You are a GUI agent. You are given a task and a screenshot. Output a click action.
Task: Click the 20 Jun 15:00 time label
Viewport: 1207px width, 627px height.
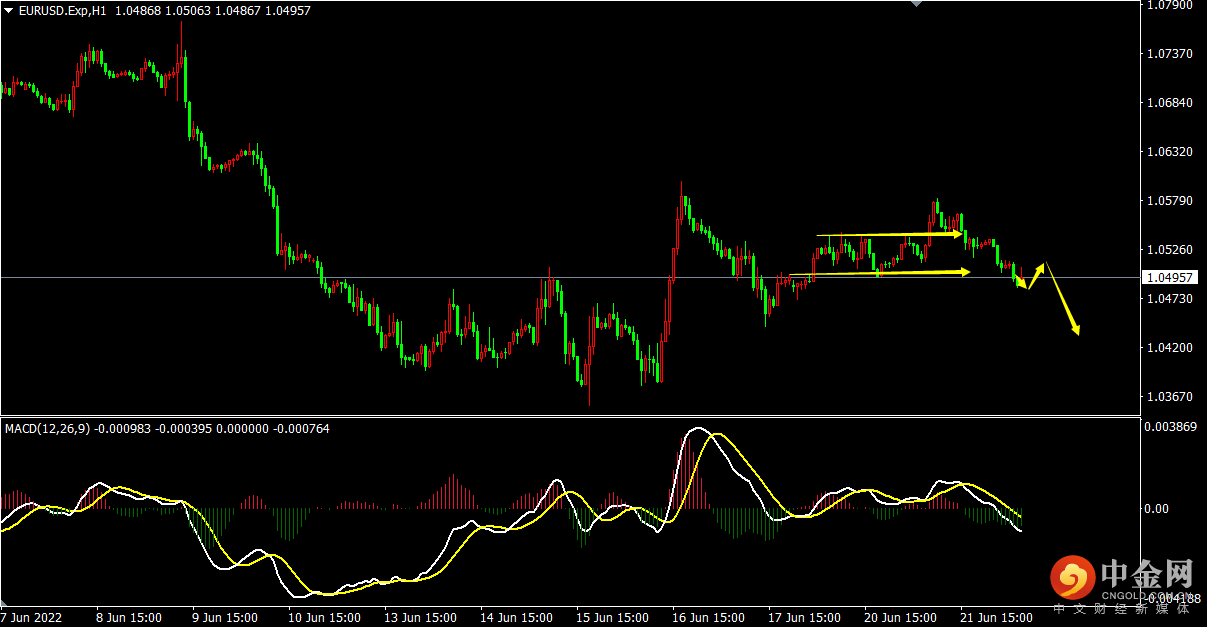click(x=901, y=617)
